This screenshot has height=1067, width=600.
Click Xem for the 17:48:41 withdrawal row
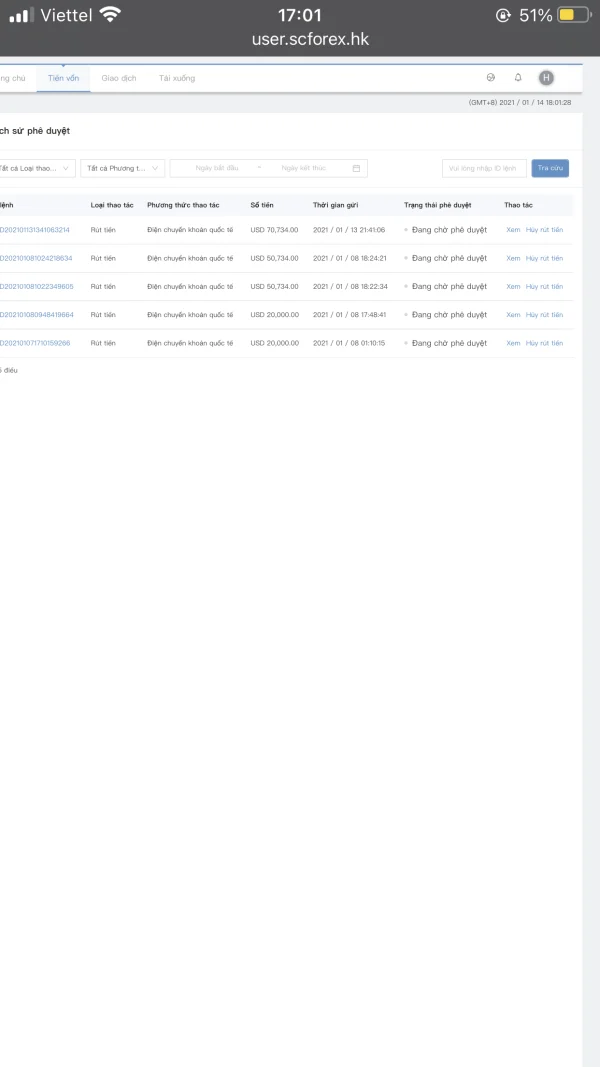tap(513, 315)
